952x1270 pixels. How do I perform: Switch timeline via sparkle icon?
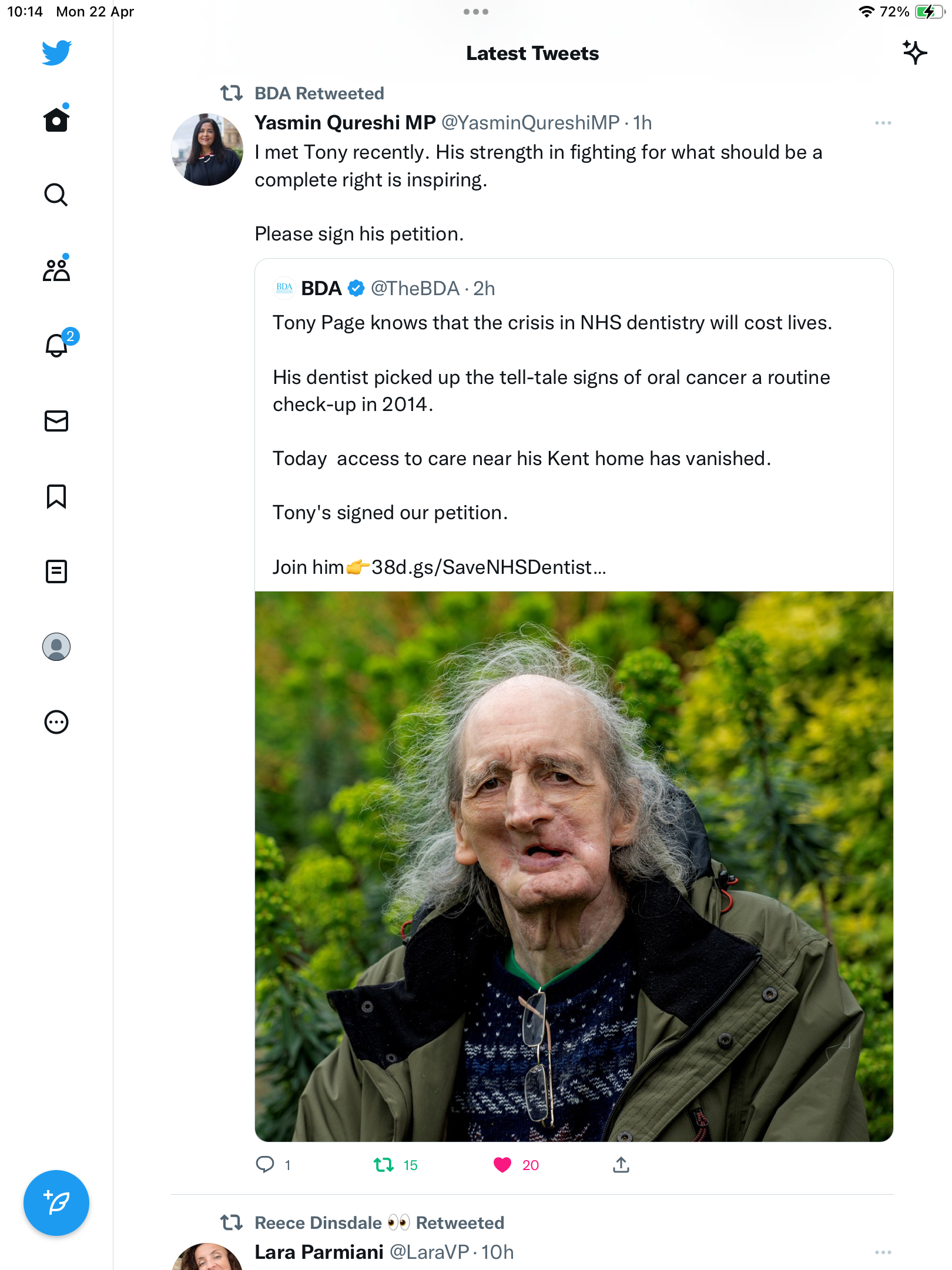click(x=915, y=53)
